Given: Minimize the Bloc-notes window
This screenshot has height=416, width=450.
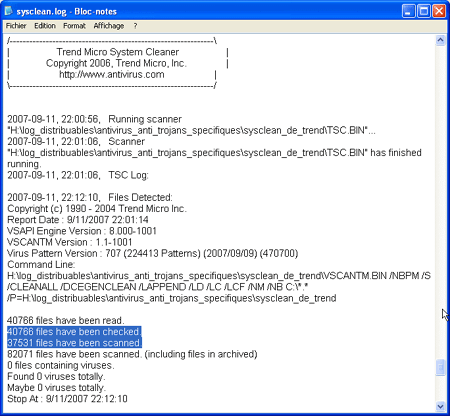Looking at the screenshot, I should coord(409,11).
